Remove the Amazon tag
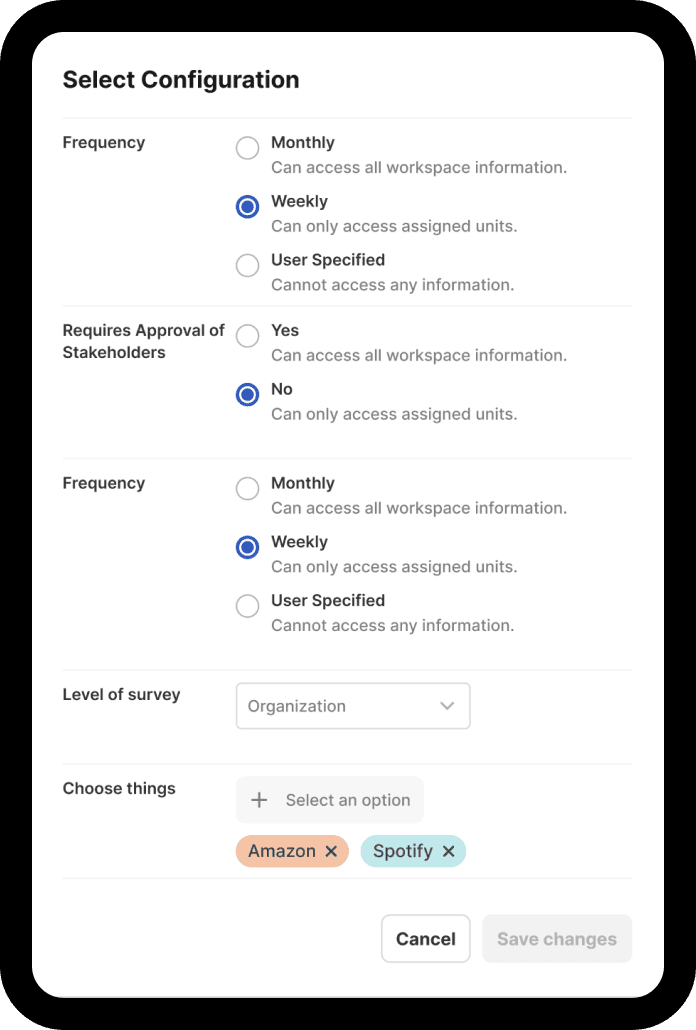The width and height of the screenshot is (696, 1030). pos(332,851)
